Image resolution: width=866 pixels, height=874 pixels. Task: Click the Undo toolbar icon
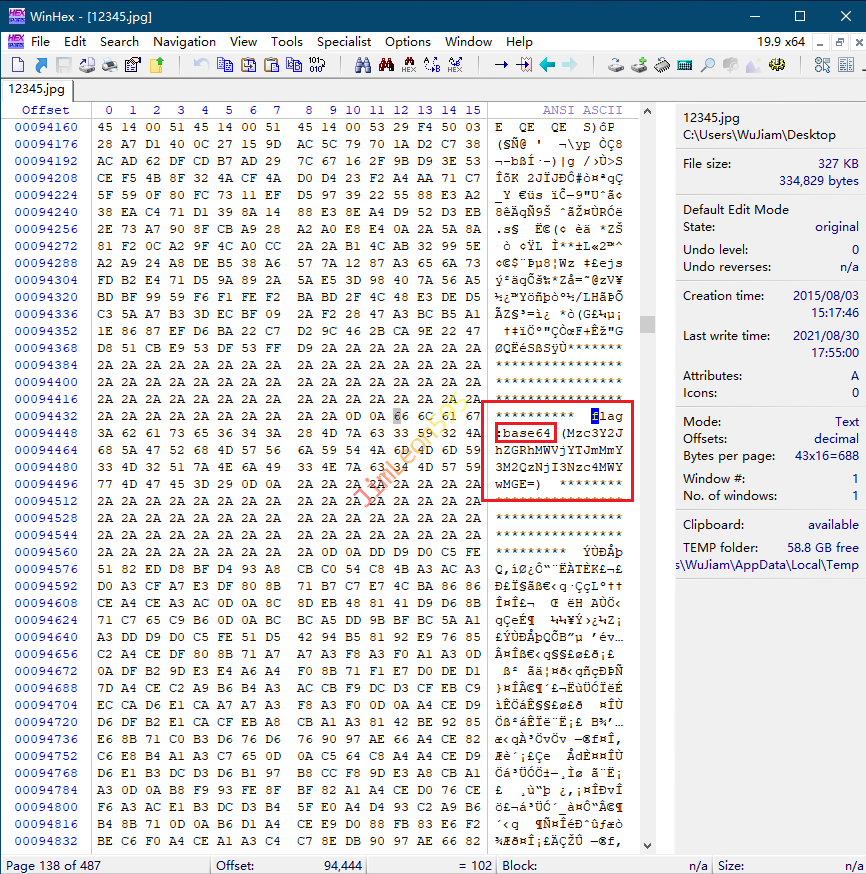click(201, 65)
